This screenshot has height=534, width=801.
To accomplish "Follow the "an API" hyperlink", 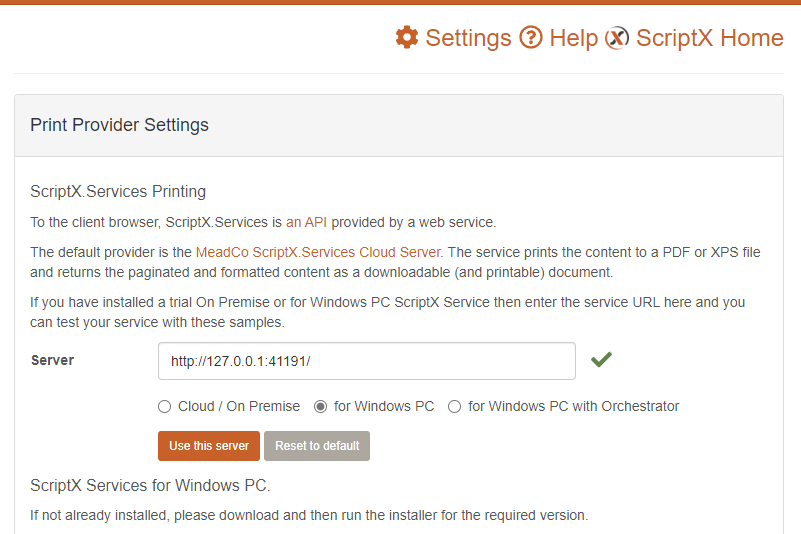I will point(306,222).
